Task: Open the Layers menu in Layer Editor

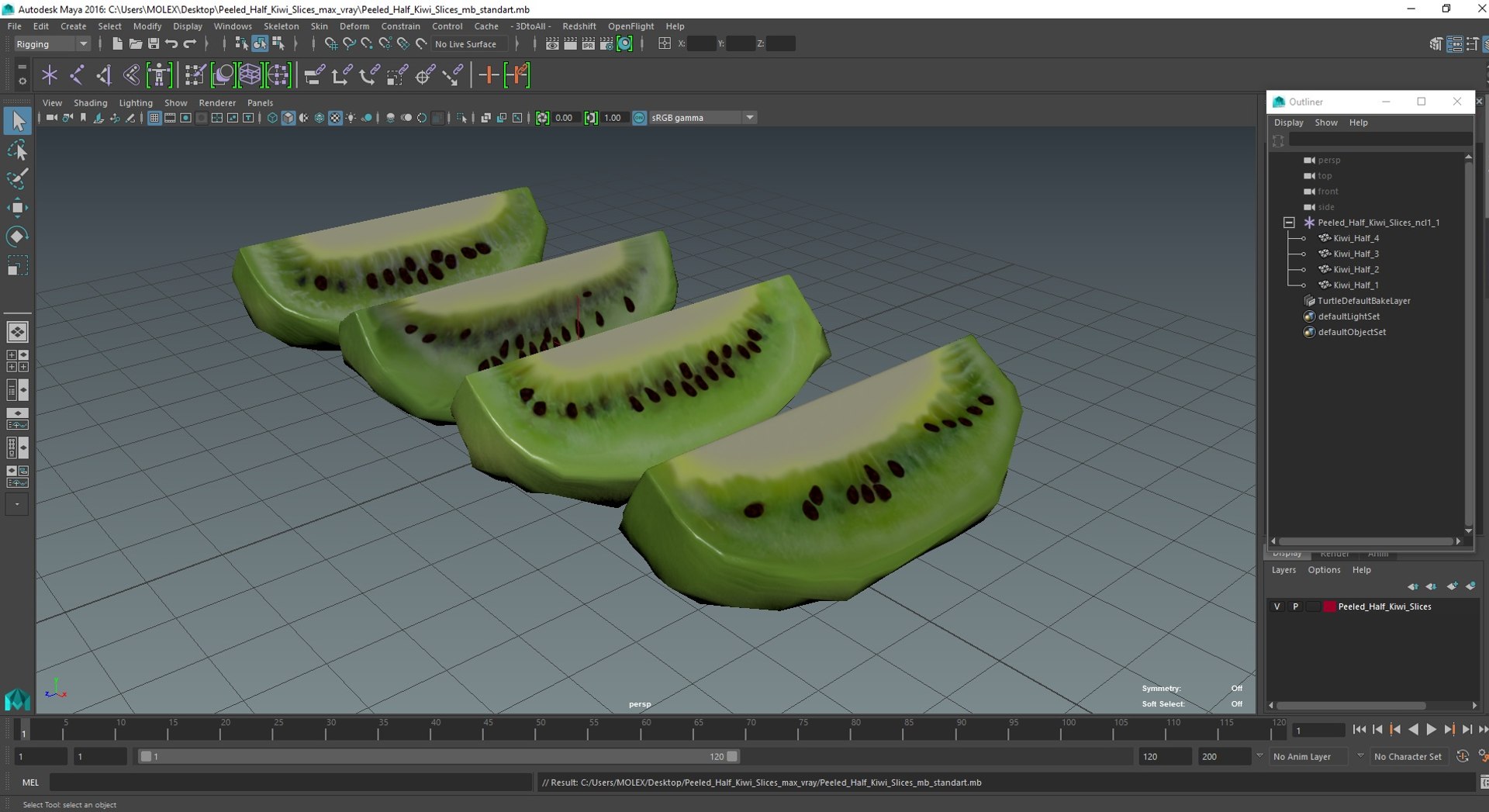Action: click(x=1283, y=569)
